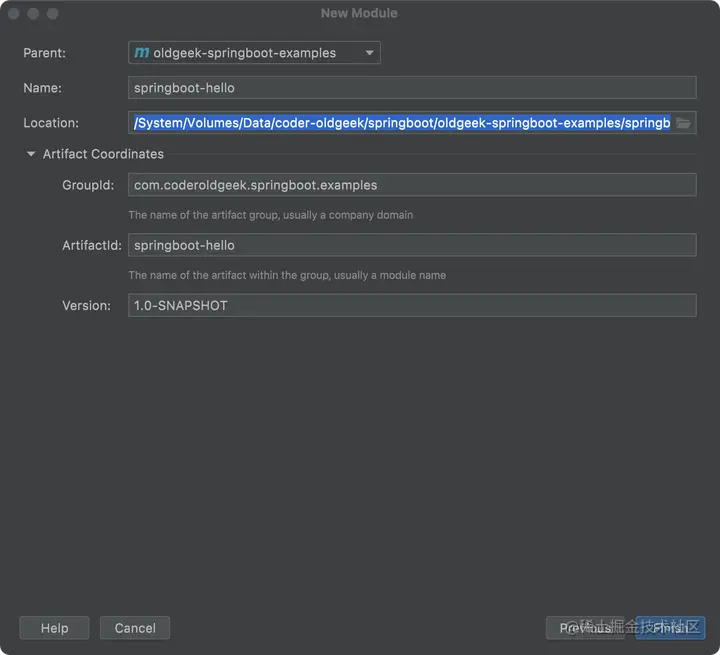This screenshot has height=655, width=720.
Task: Click the 'Name:' label
Action: coord(42,88)
